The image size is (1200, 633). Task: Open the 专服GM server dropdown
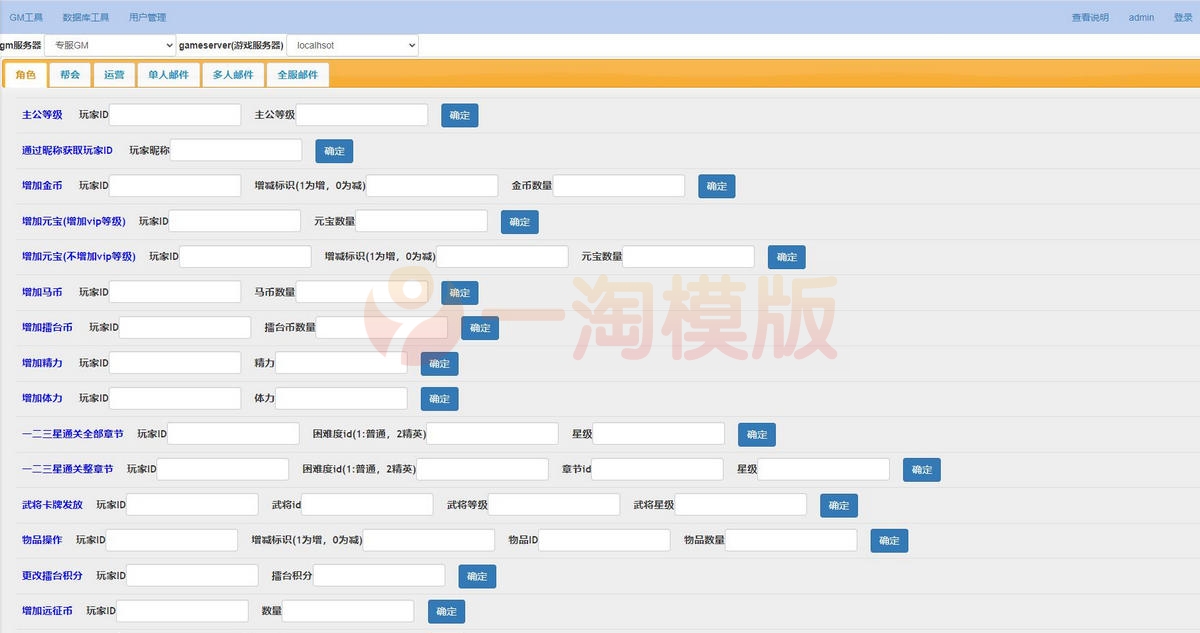point(110,44)
